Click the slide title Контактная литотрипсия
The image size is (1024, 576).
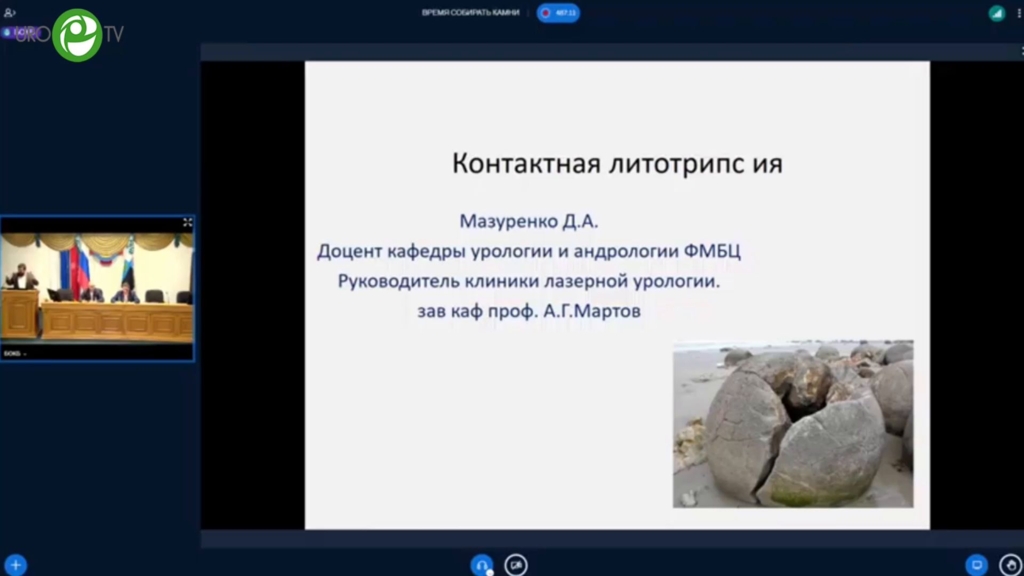(x=617, y=164)
